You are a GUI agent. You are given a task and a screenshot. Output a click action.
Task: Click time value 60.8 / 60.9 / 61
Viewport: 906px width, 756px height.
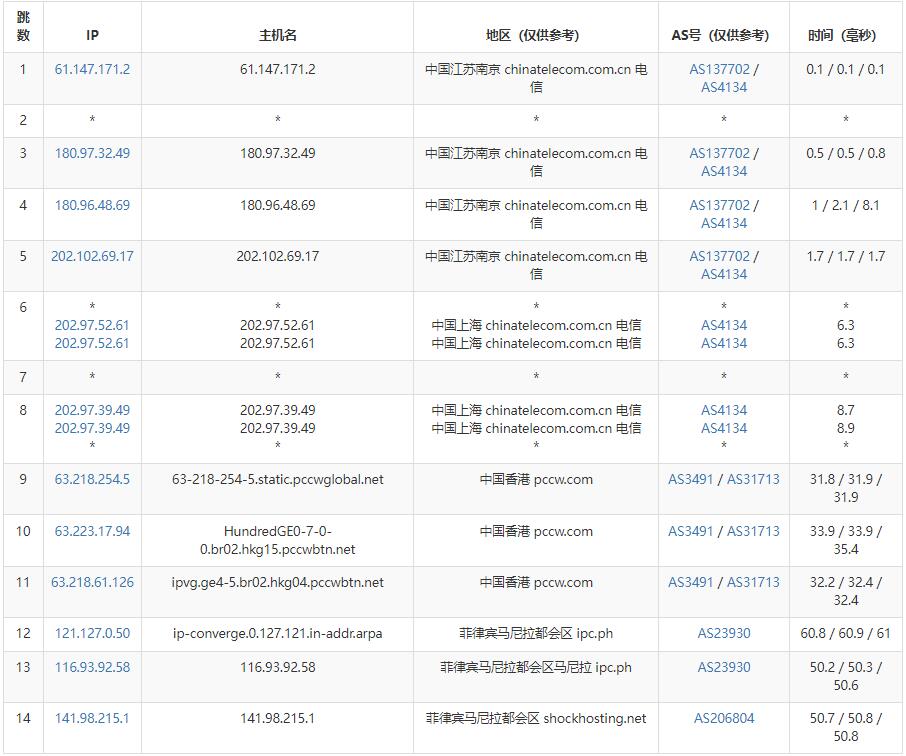pyautogui.click(x=845, y=633)
